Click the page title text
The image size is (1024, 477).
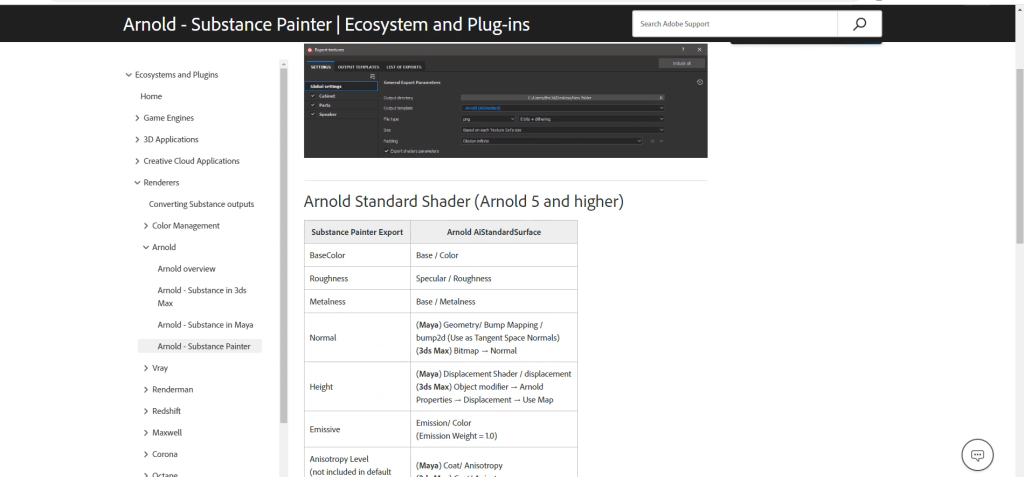327,25
